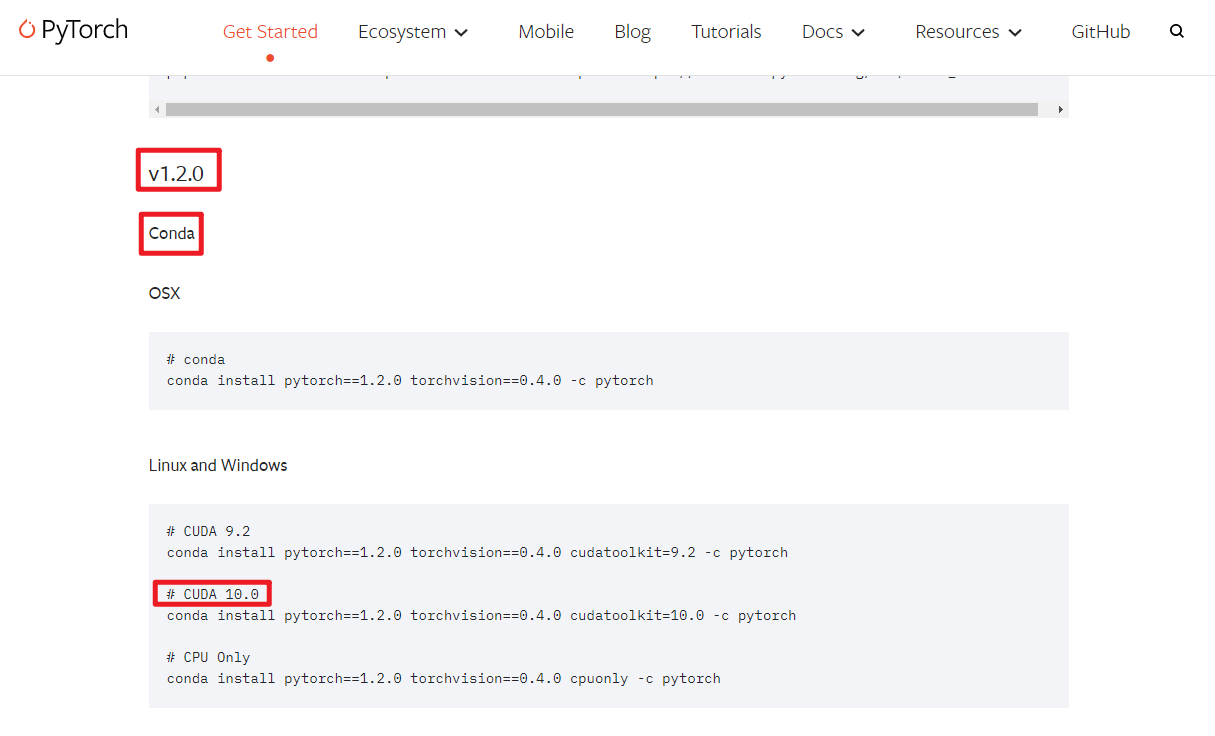The height and width of the screenshot is (736, 1215).
Task: Open the Get Started page
Action: 270,32
